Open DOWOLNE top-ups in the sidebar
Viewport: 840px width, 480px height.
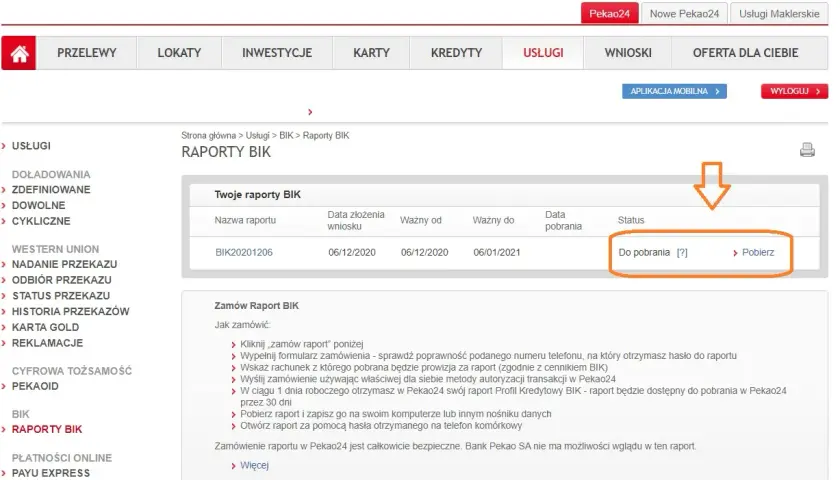click(x=39, y=205)
